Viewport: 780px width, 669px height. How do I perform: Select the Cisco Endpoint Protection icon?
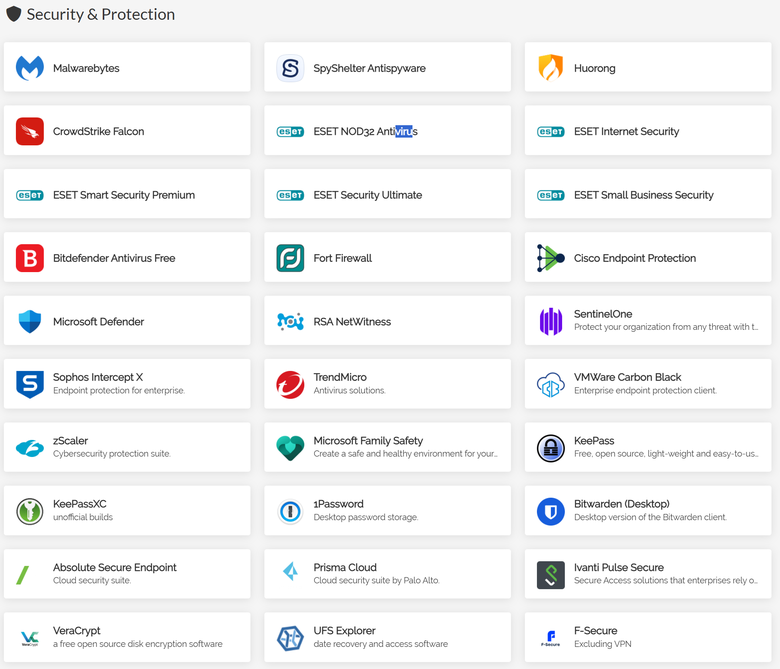tap(551, 258)
